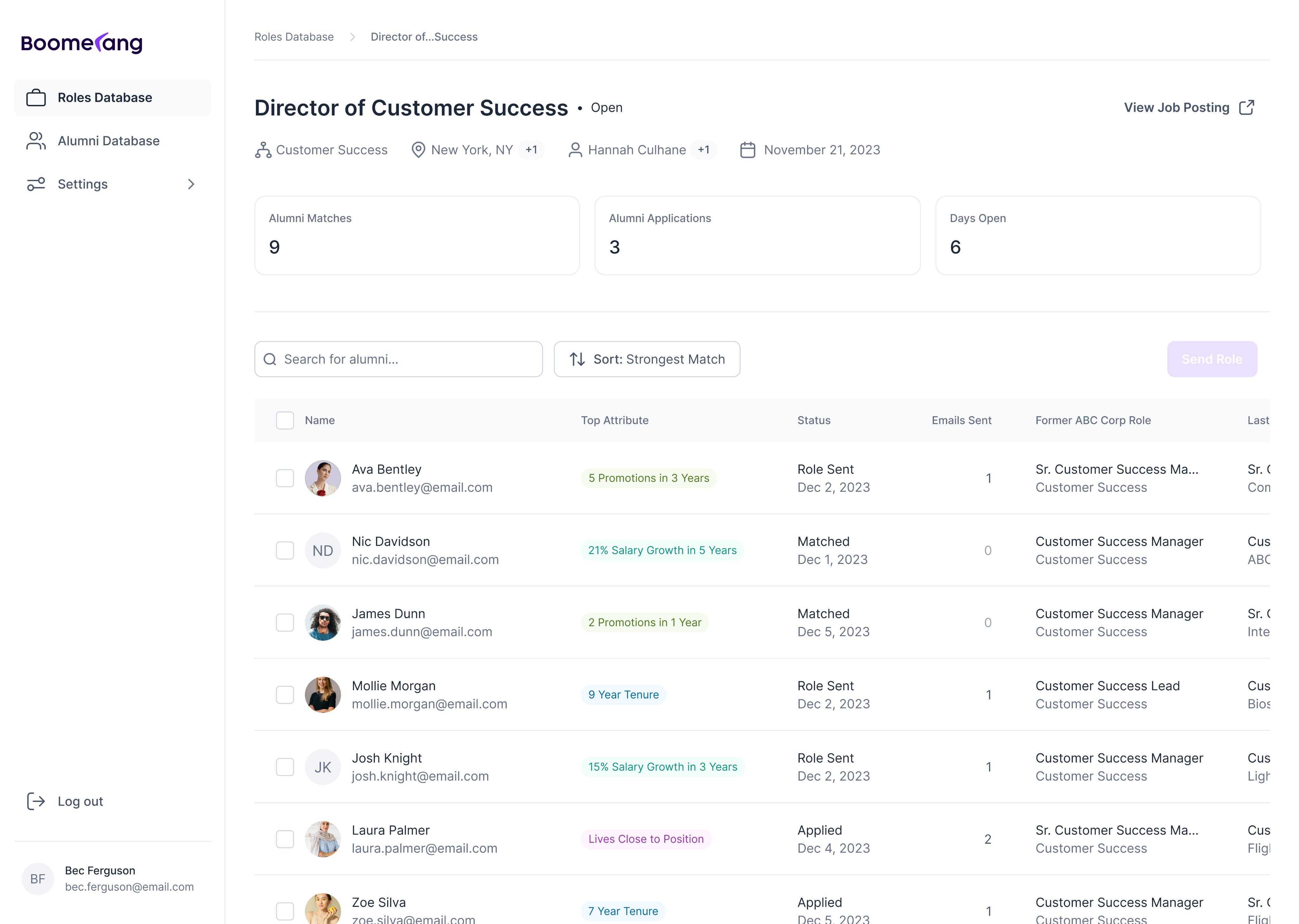Click the Alumni Database people icon

36,141
